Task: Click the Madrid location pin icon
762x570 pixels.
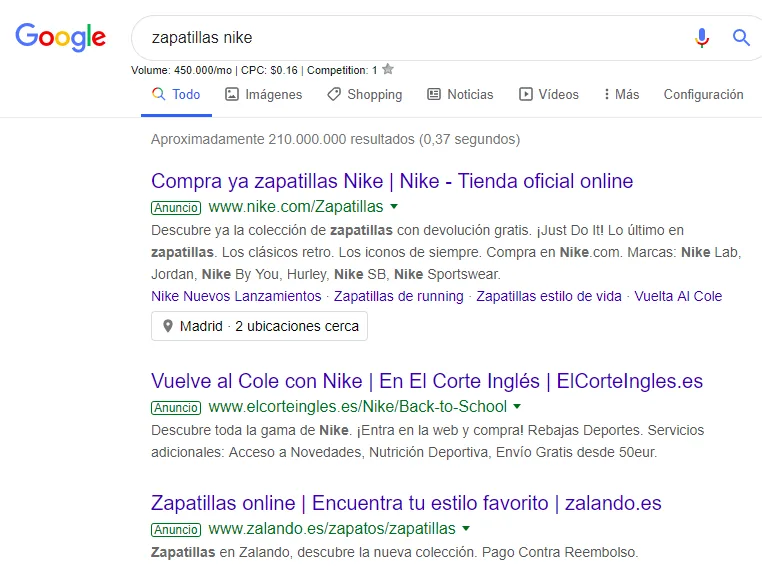Action: [x=168, y=326]
